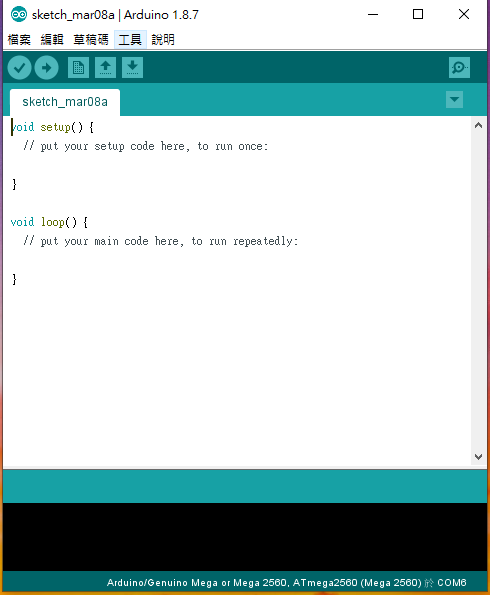Open the 檔案 menu
Image resolution: width=490 pixels, height=595 pixels.
pos(19,39)
